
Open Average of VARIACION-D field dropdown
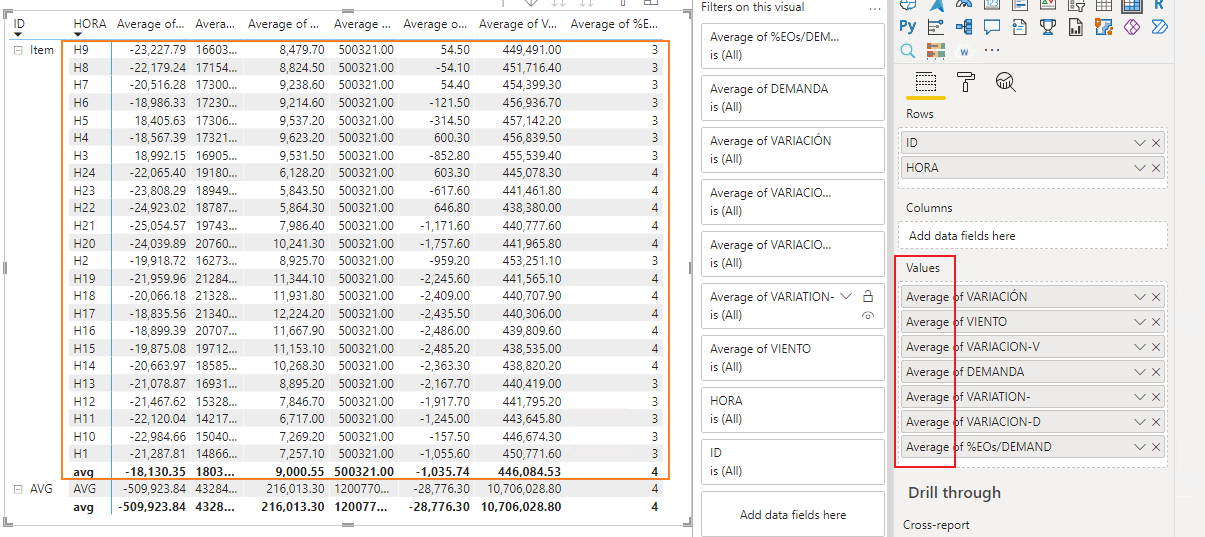[x=1139, y=422]
